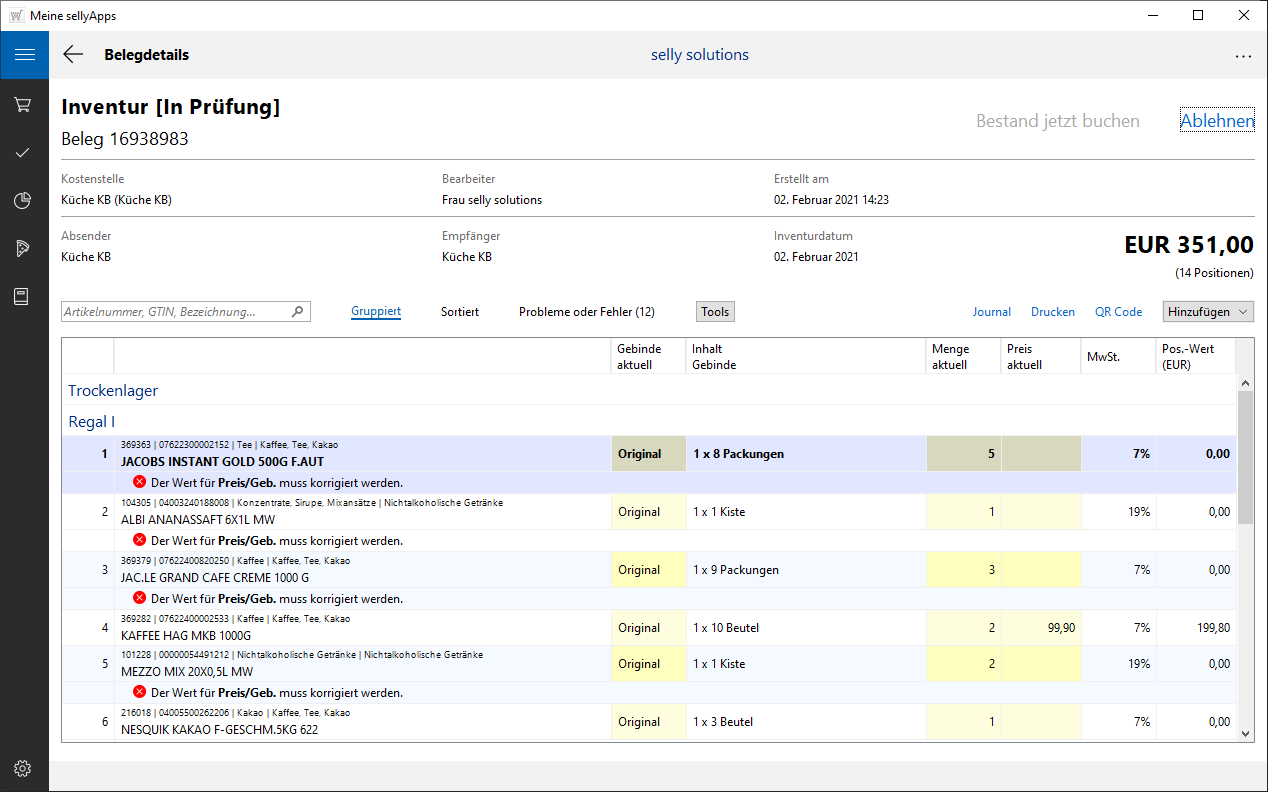Open settings gear in sidebar
The height and width of the screenshot is (792, 1268).
24,768
